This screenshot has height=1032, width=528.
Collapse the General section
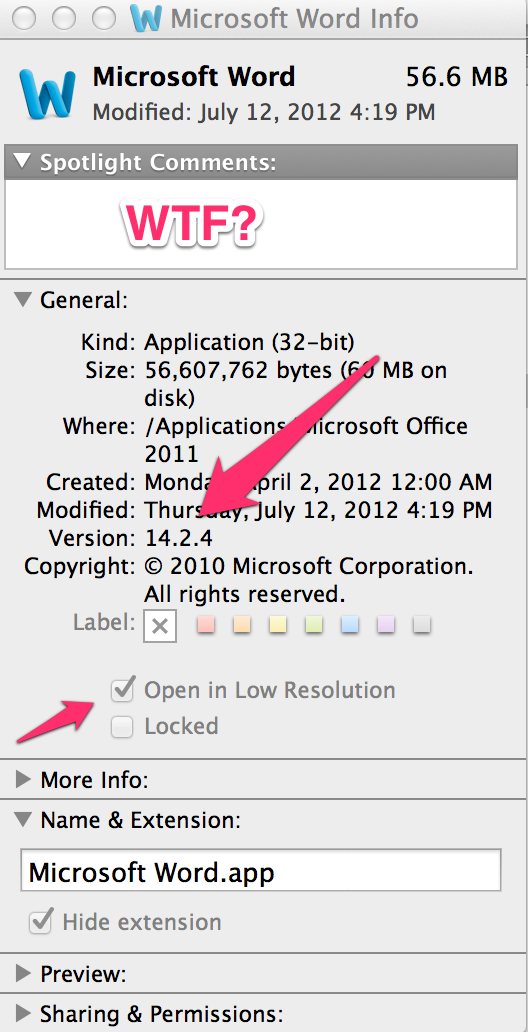[x=23, y=300]
